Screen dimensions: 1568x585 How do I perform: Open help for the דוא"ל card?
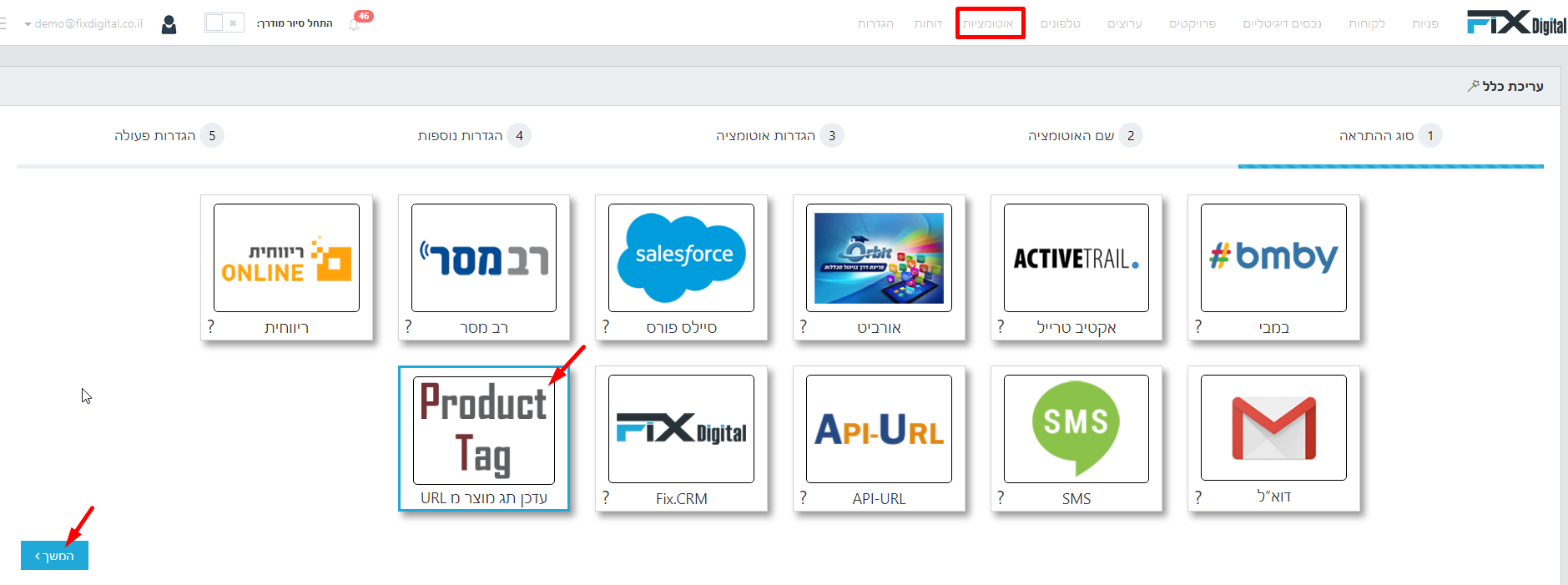(1198, 497)
